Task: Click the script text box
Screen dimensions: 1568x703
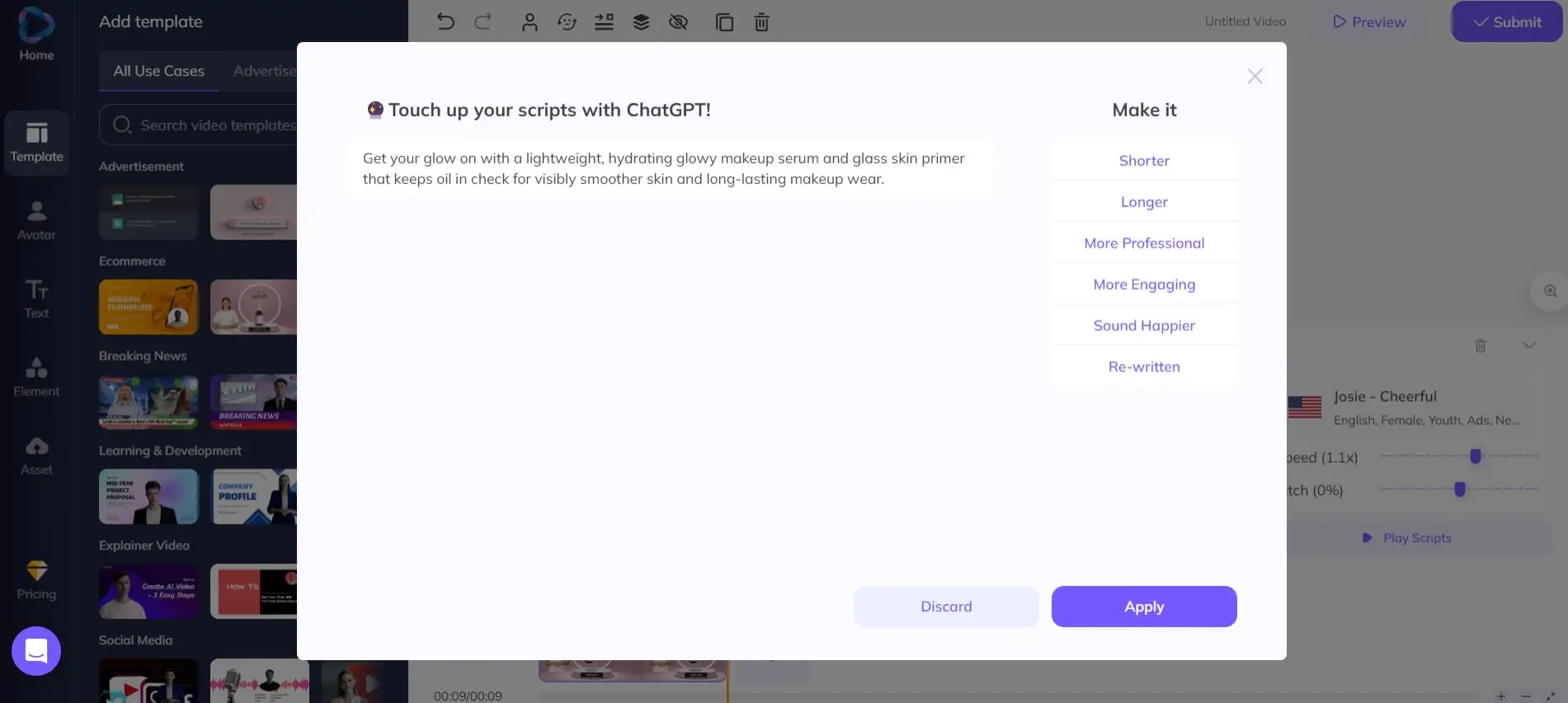Action: click(x=669, y=168)
